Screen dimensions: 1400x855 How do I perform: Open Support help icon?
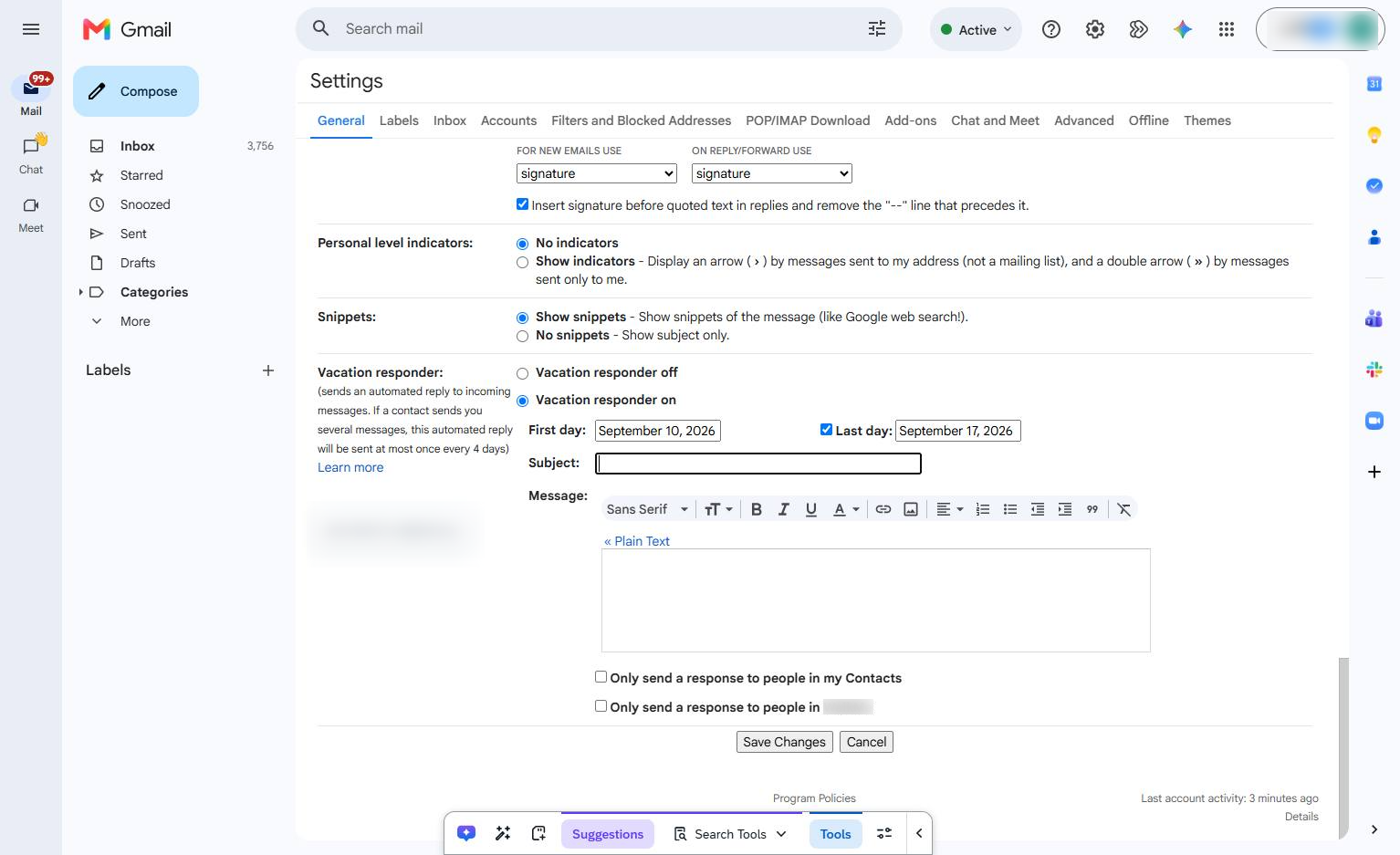[1050, 29]
